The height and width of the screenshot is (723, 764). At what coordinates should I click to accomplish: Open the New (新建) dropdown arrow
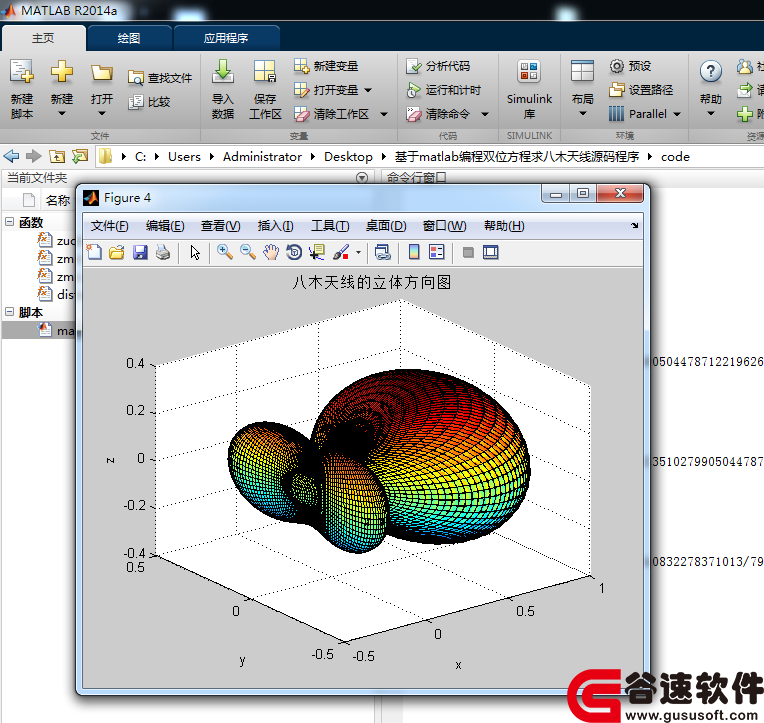(x=62, y=114)
